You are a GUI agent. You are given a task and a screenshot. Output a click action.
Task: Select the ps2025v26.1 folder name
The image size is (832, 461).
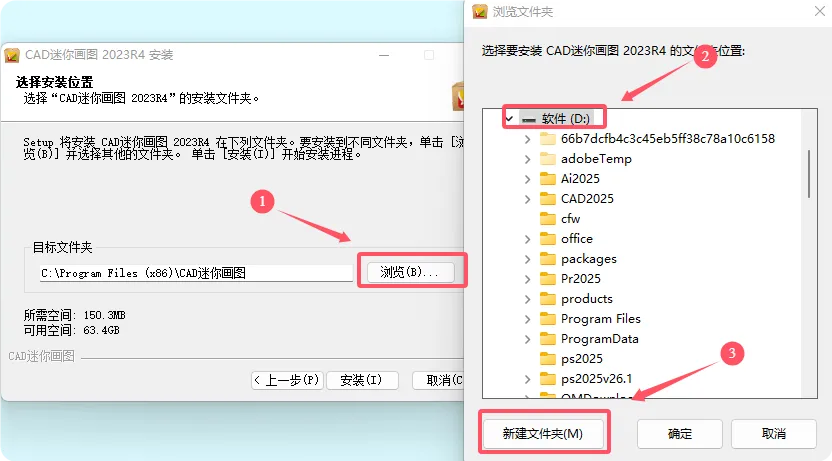click(596, 379)
